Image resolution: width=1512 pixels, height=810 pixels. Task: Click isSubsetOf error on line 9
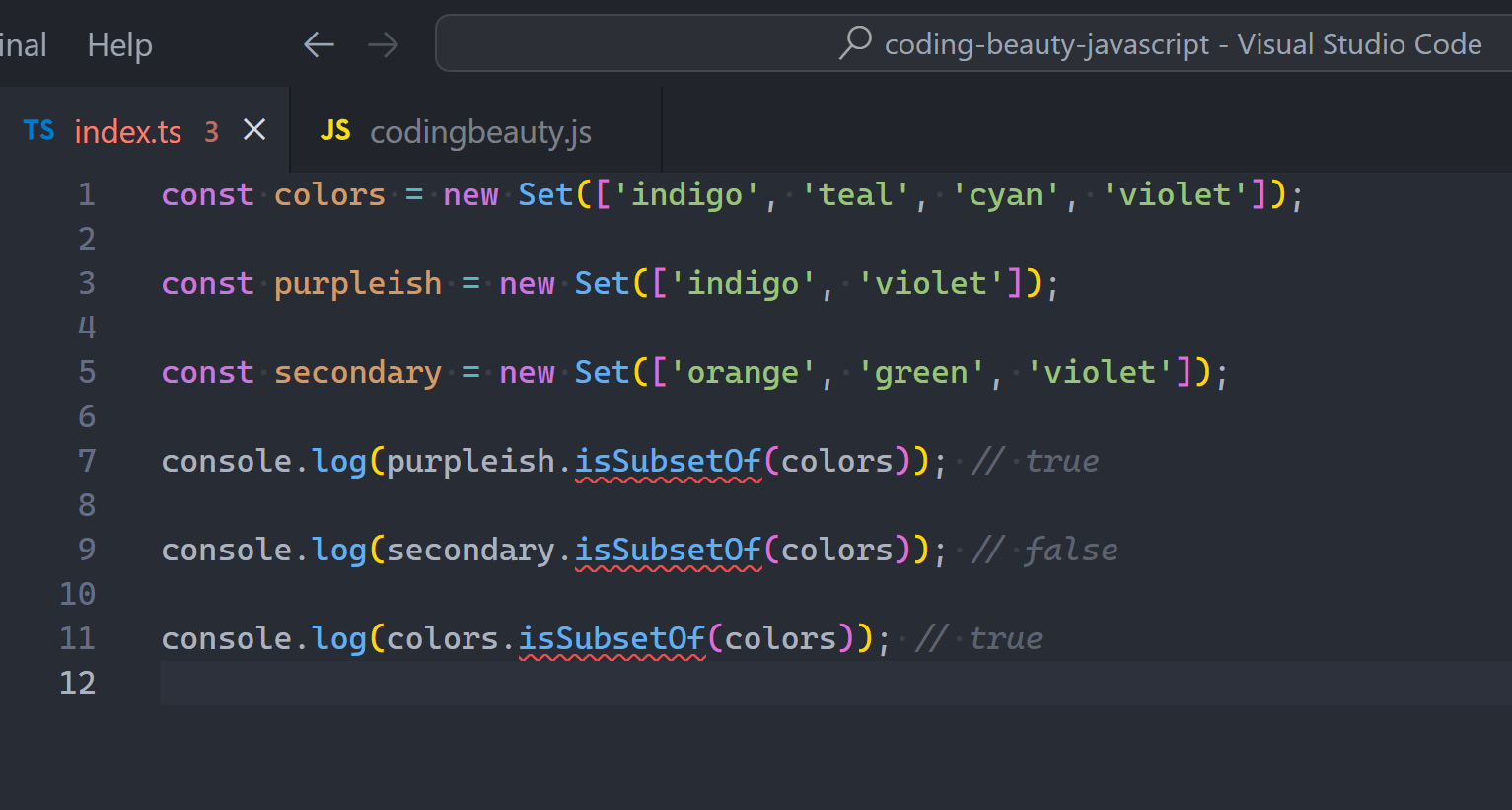click(x=668, y=550)
